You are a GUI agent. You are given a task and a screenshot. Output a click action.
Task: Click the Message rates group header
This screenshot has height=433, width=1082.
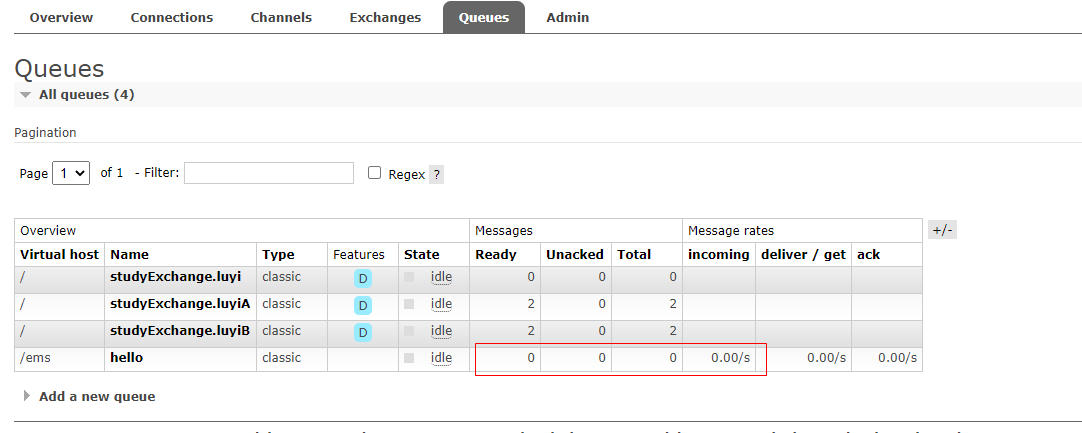click(x=731, y=231)
